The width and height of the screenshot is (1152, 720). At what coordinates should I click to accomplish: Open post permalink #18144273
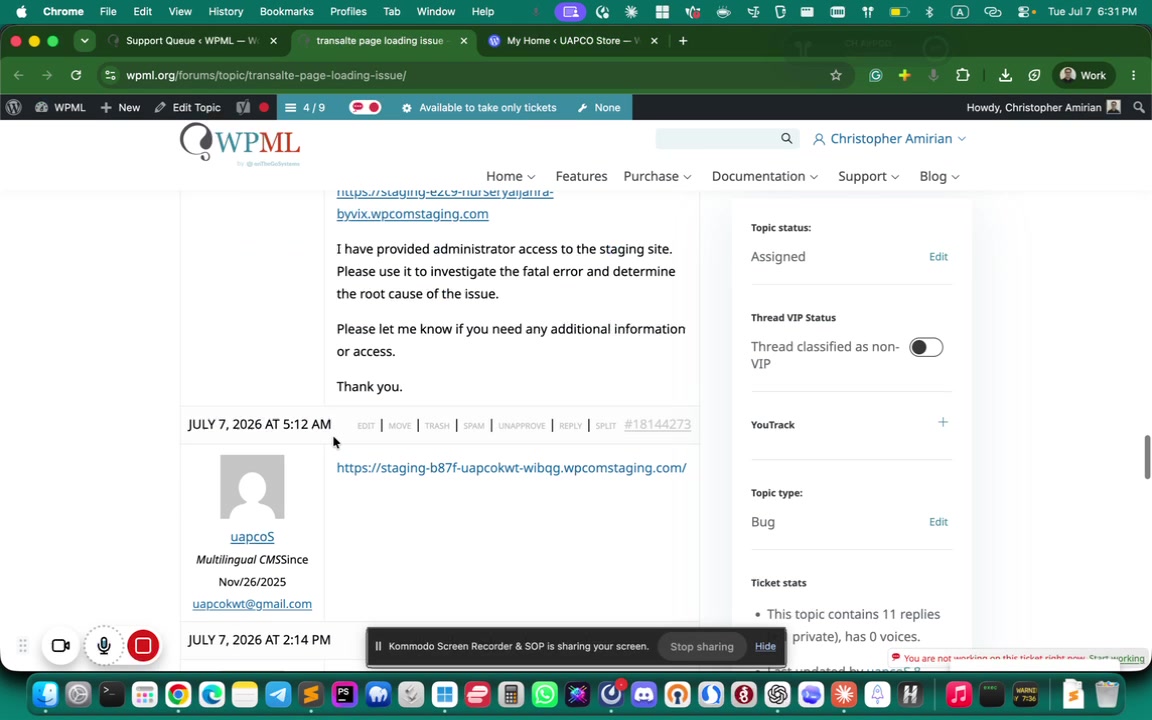click(x=658, y=424)
